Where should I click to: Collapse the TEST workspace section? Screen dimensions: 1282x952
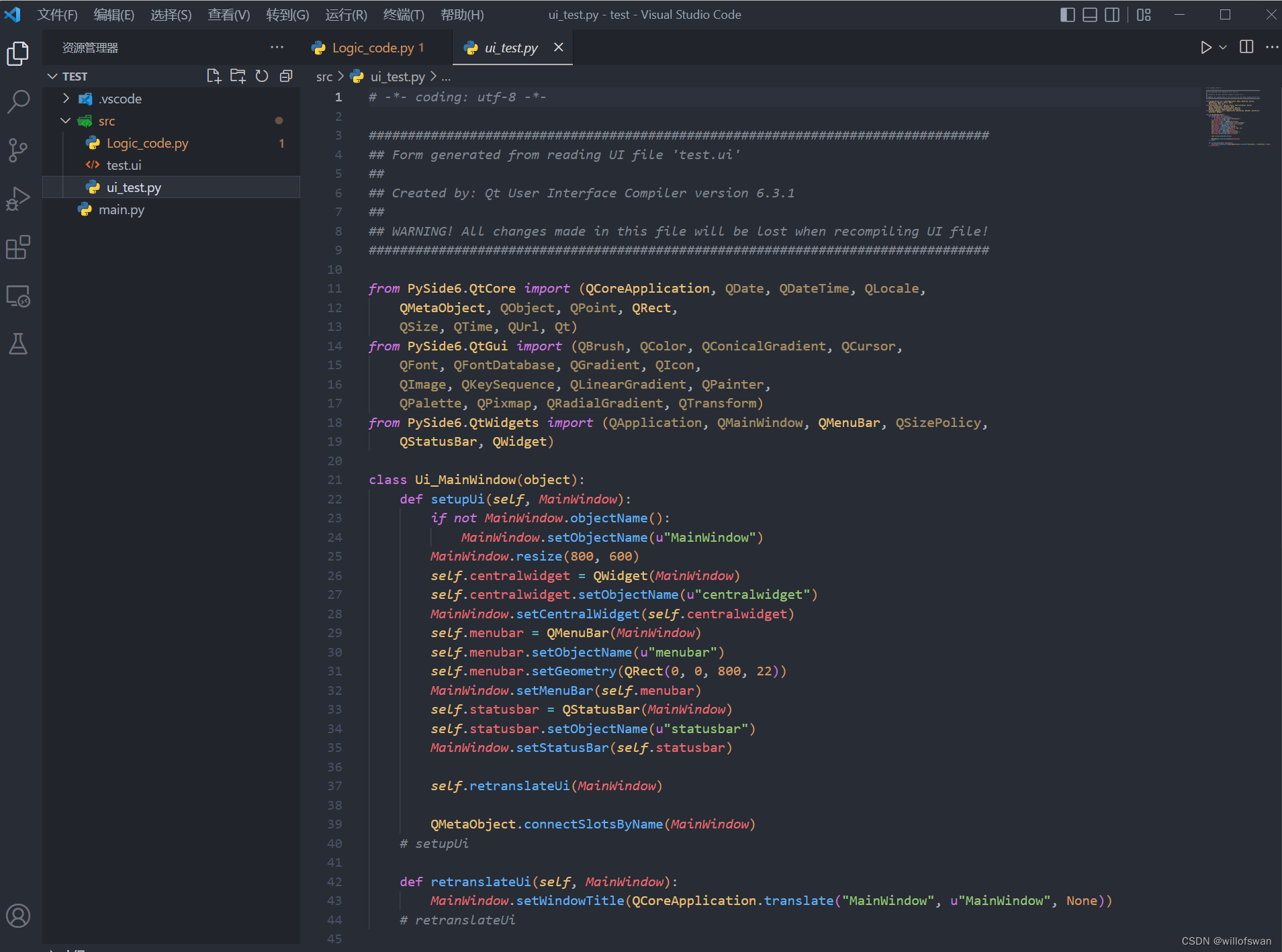[53, 77]
